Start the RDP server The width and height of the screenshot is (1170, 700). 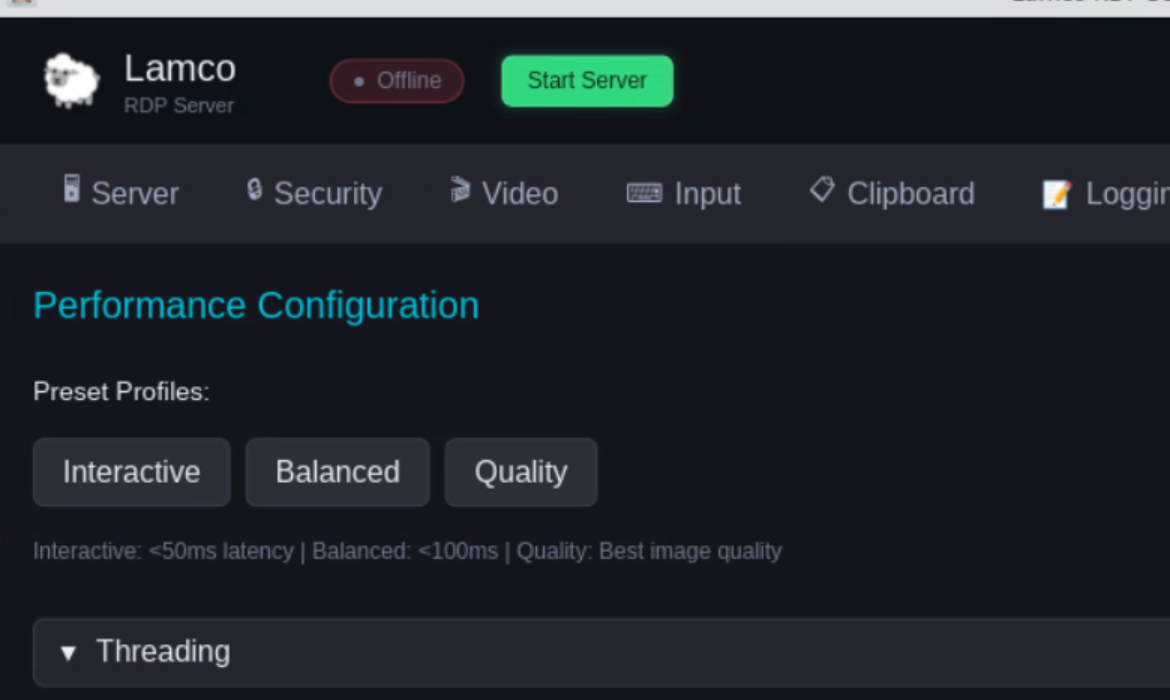coord(587,81)
